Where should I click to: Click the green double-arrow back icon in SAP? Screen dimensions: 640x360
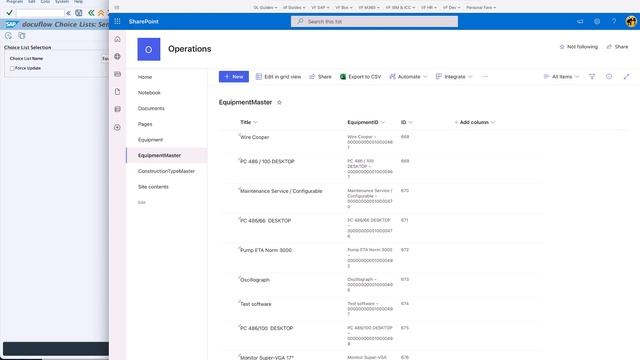[x=91, y=13]
